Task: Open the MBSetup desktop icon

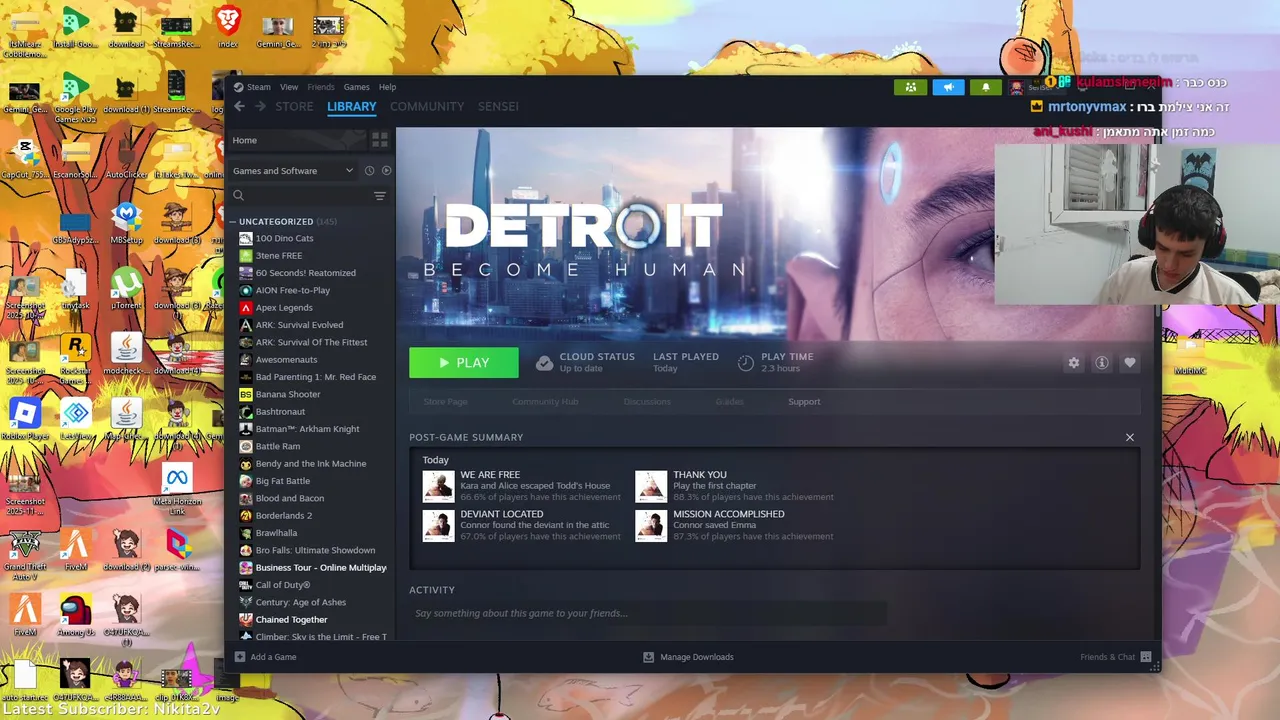Action: (126, 223)
